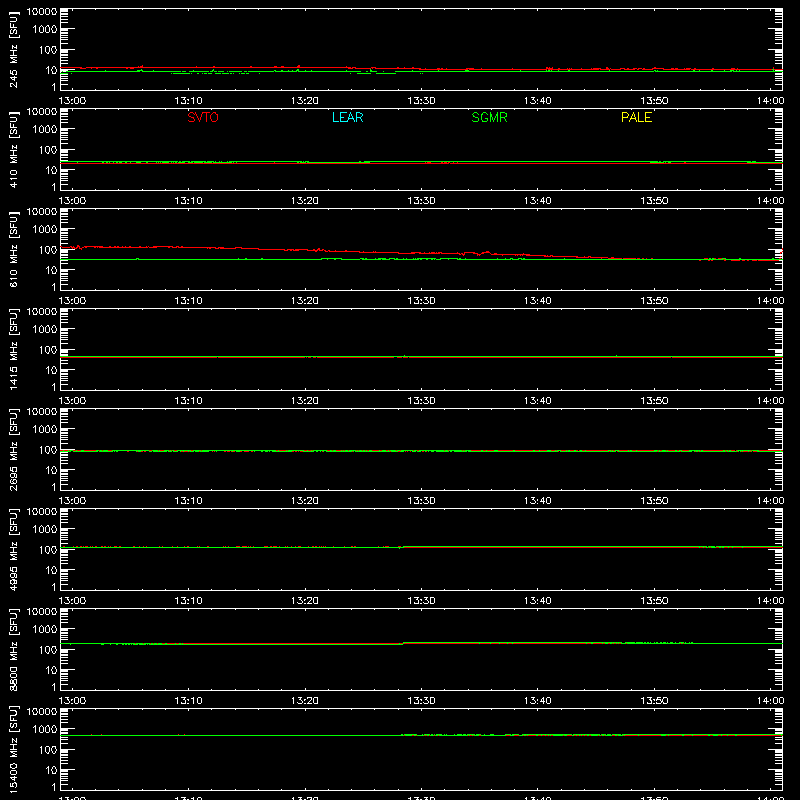The image size is (800, 800).
Task: Click 14:00 tick label under 610 MHz plot
Action: [770, 301]
